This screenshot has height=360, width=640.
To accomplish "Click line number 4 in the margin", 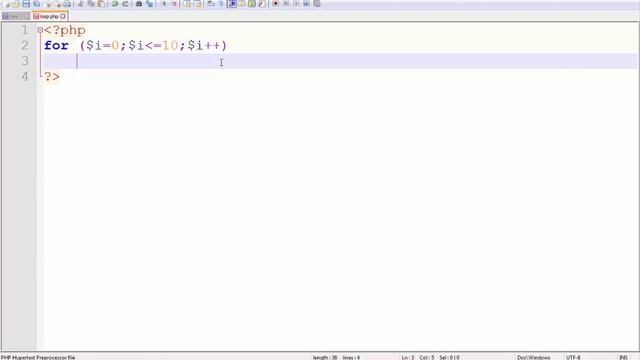I will [x=25, y=76].
